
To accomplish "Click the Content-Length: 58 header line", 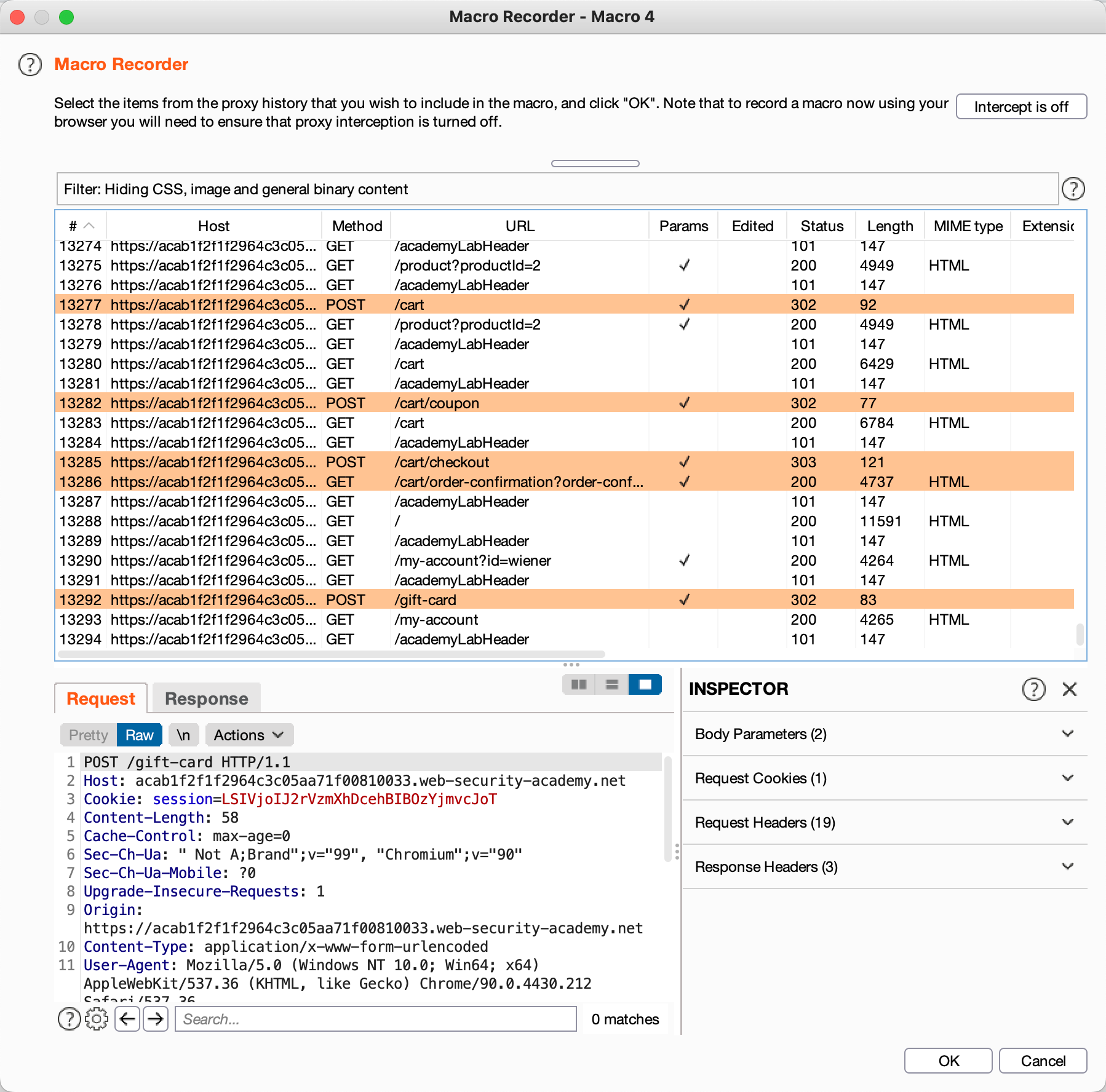I will [161, 817].
